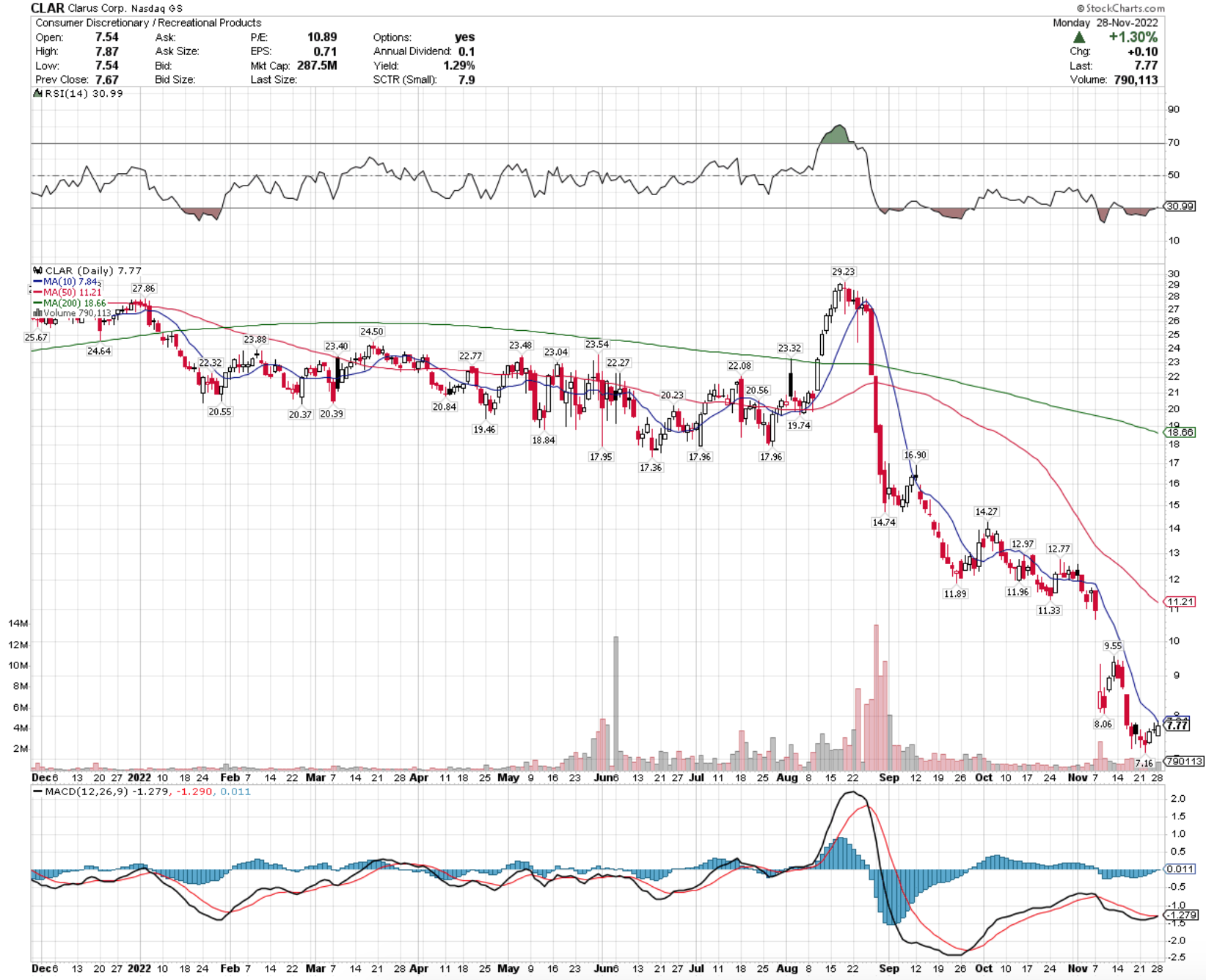The image size is (1206, 980).
Task: Click the Mkt Cap value 287.5M
Action: click(317, 65)
